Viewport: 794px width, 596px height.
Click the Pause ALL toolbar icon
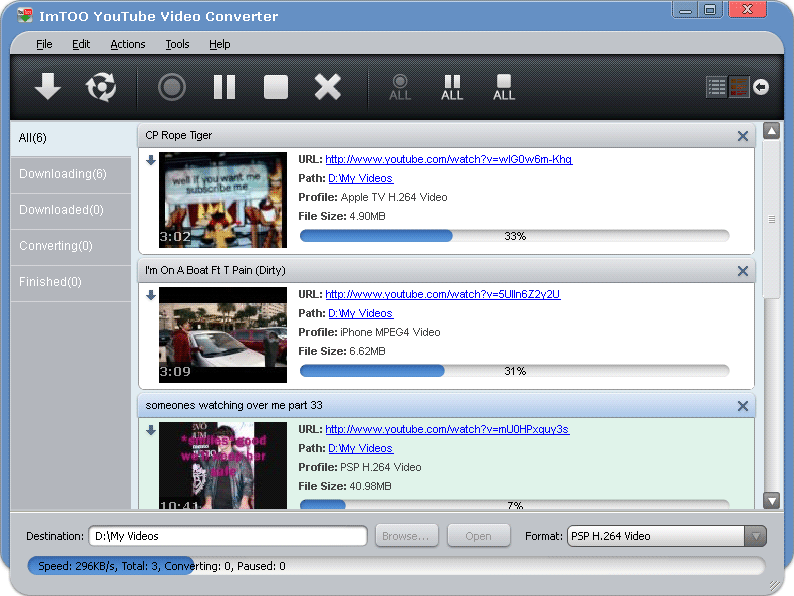(x=452, y=88)
